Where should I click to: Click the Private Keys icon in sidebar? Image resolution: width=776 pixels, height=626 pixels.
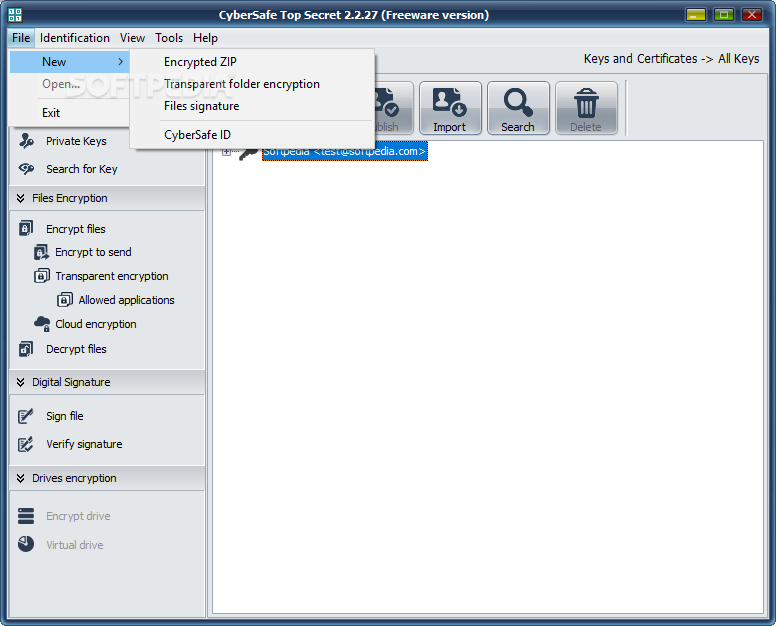(x=26, y=141)
